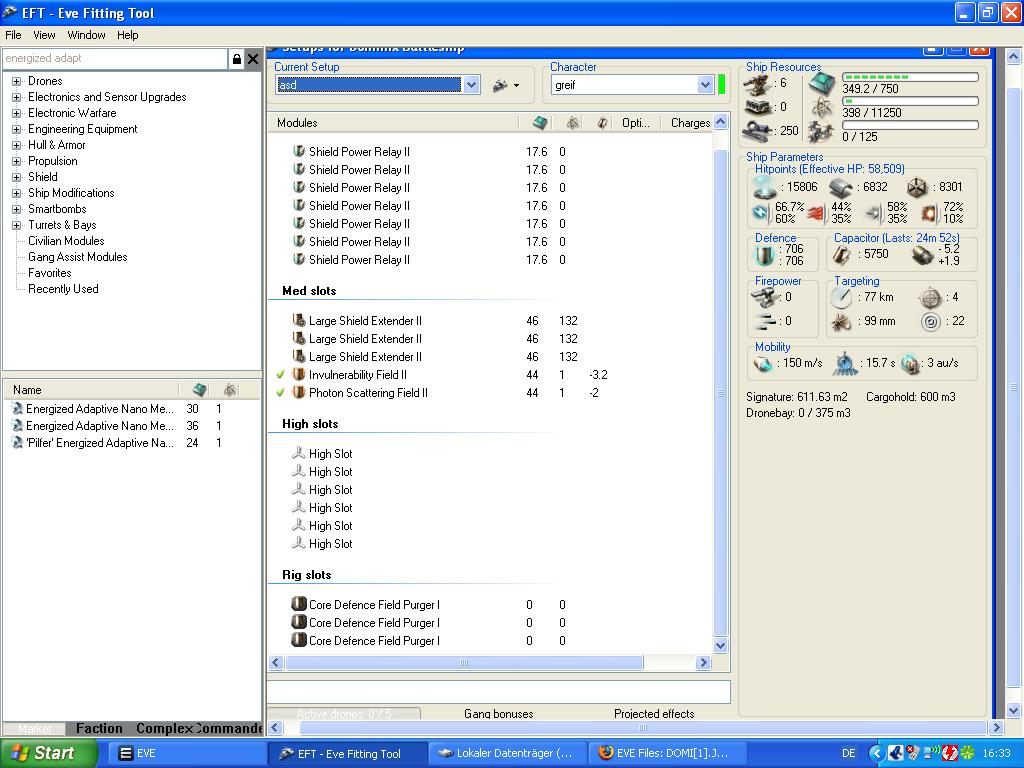Screen dimensions: 1024x768
Task: Open the Window menu
Action: (86, 35)
